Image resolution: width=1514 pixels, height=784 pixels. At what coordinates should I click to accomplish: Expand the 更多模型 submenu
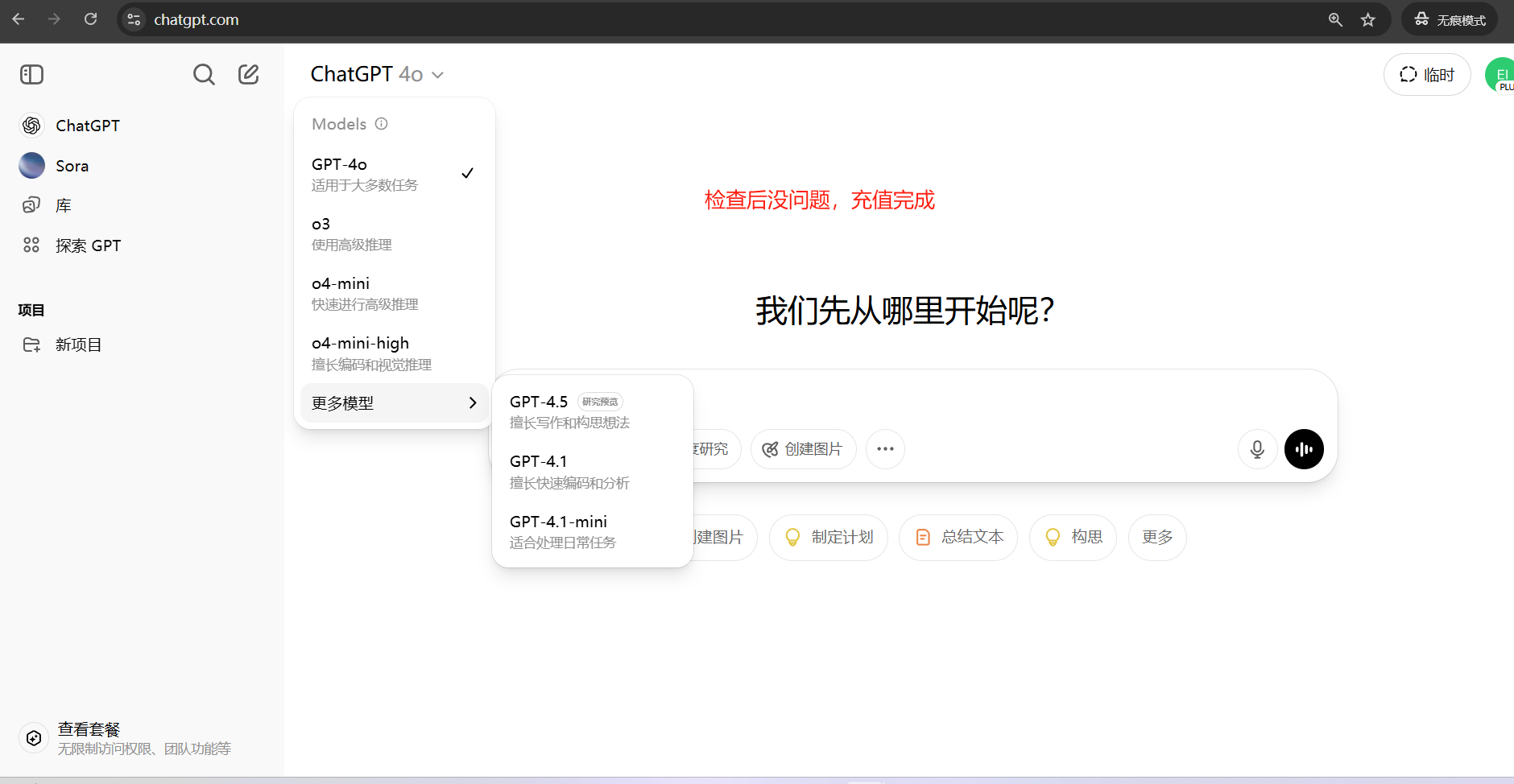pos(394,403)
